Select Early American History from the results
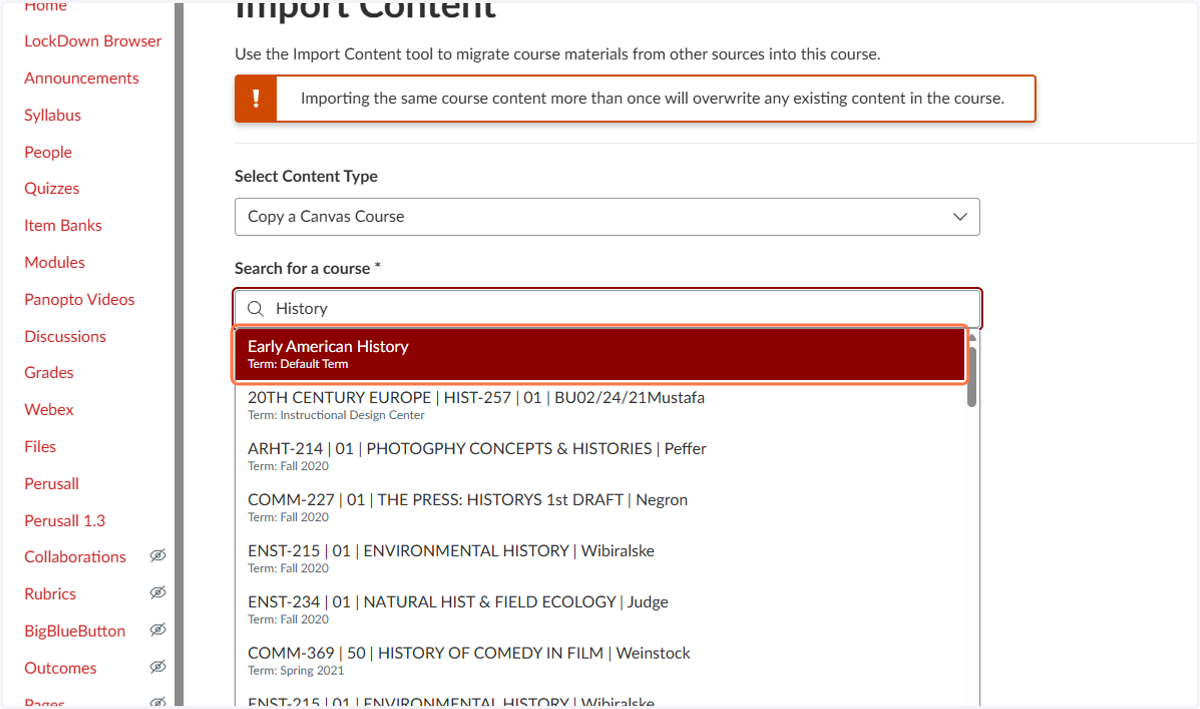The width and height of the screenshot is (1200, 709). tap(600, 354)
